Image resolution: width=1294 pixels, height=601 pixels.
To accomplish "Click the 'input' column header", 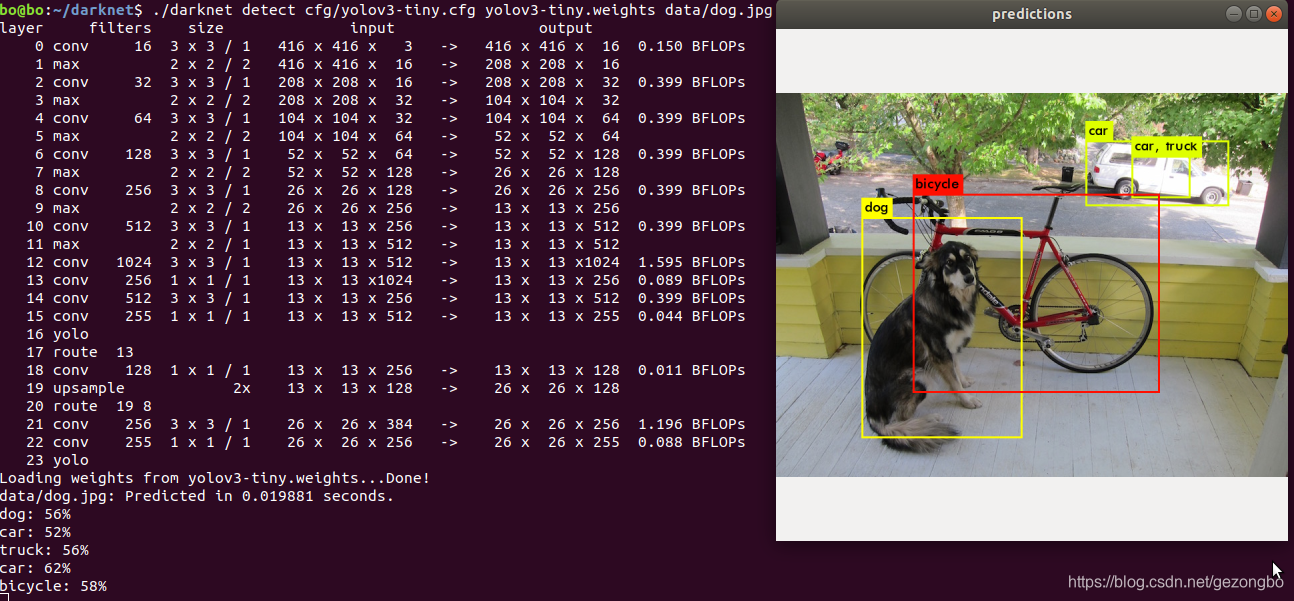I will tap(371, 28).
